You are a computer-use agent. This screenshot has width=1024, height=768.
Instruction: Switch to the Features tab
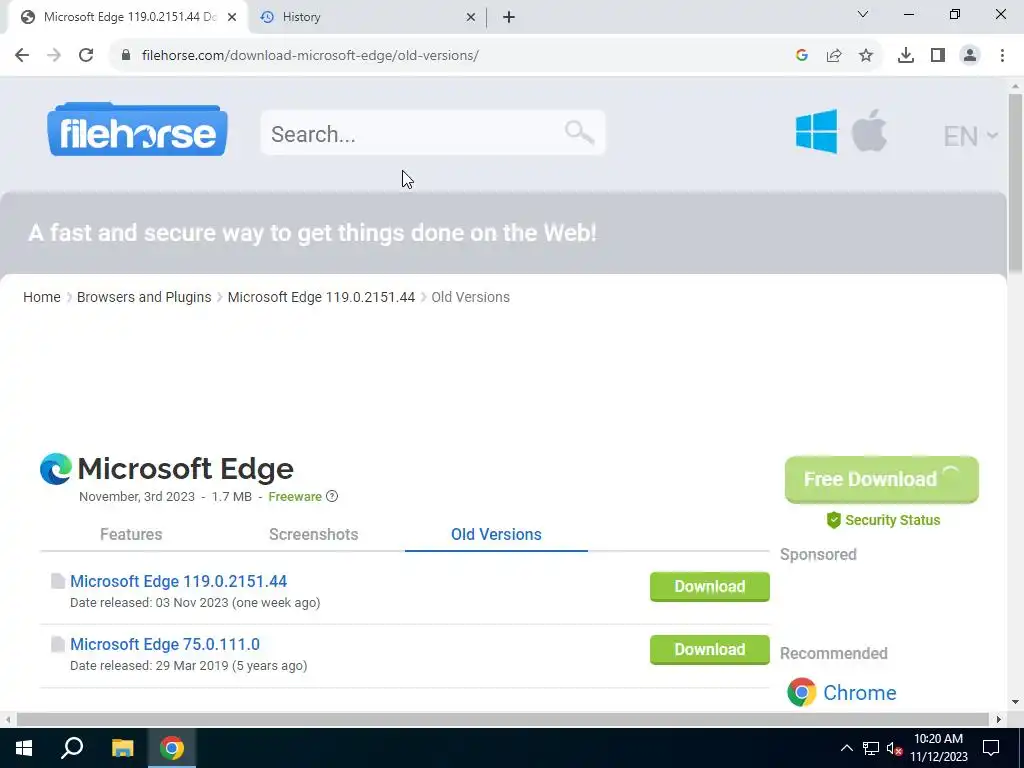pos(131,534)
